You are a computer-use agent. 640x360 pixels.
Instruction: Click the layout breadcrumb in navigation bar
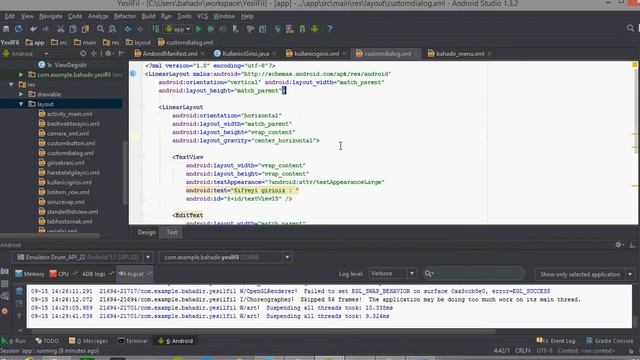click(139, 42)
